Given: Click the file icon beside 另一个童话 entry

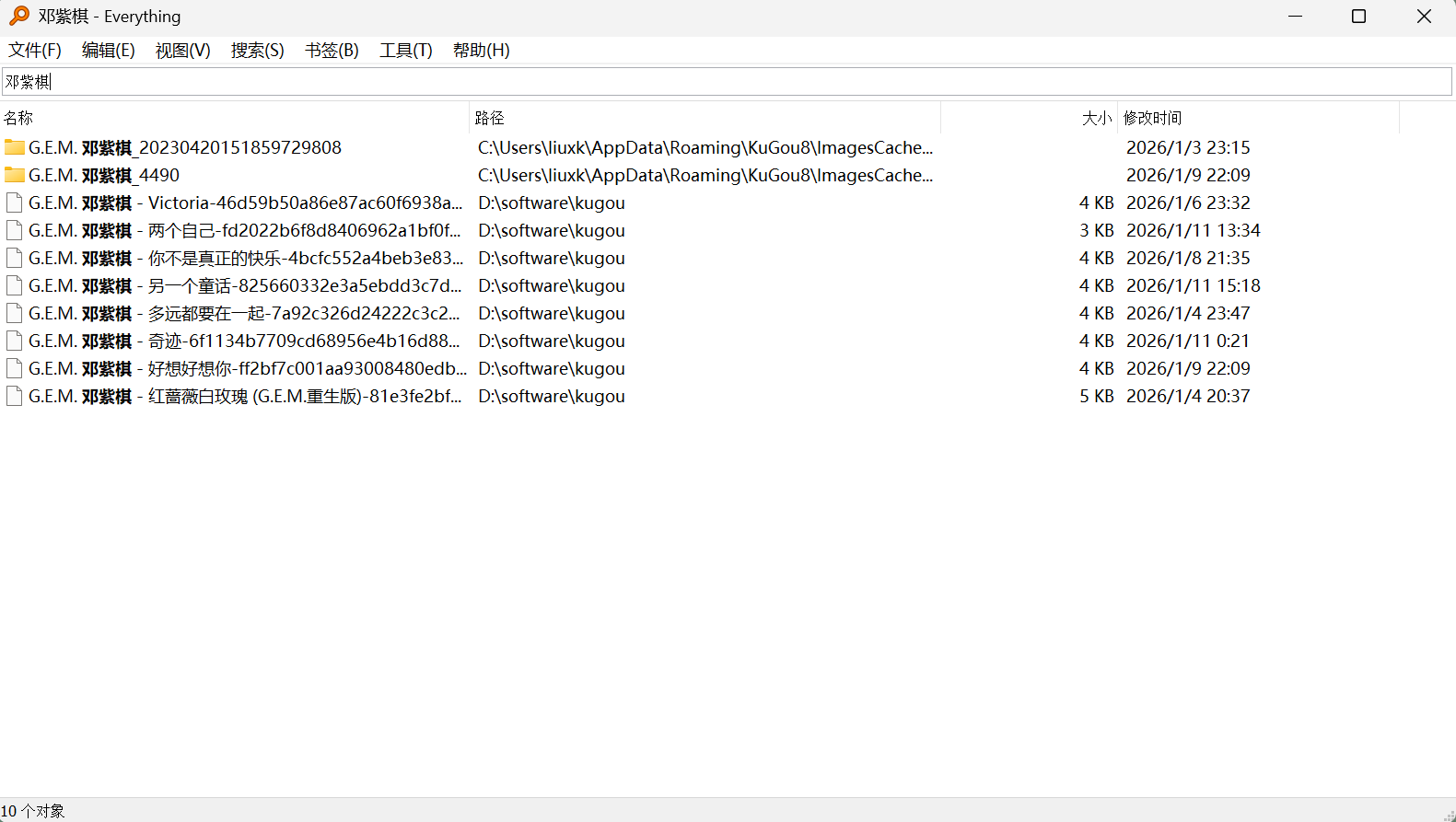Looking at the screenshot, I should click(14, 285).
